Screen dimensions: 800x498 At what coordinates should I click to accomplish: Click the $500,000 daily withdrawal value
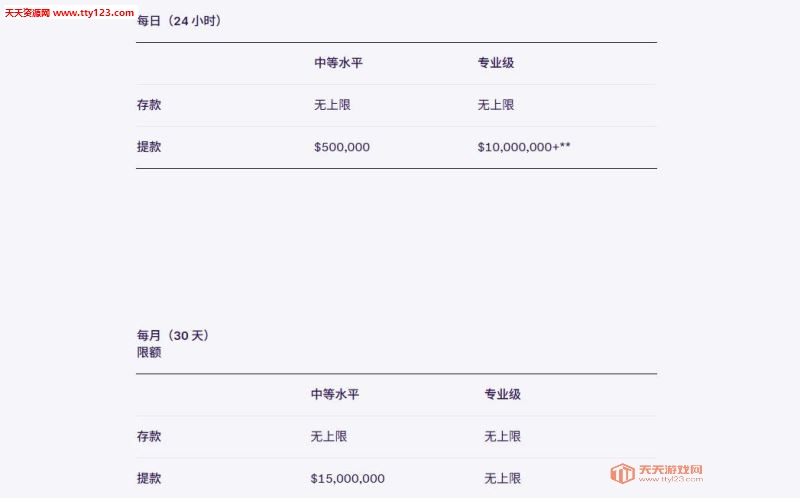[x=342, y=147]
